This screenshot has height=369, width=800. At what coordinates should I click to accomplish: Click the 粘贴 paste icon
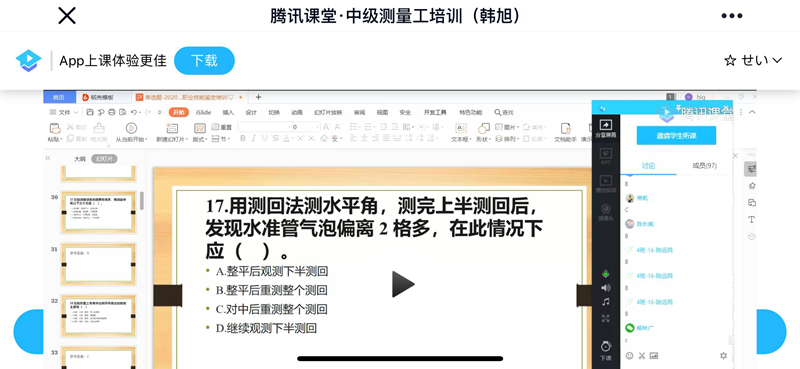(55, 128)
